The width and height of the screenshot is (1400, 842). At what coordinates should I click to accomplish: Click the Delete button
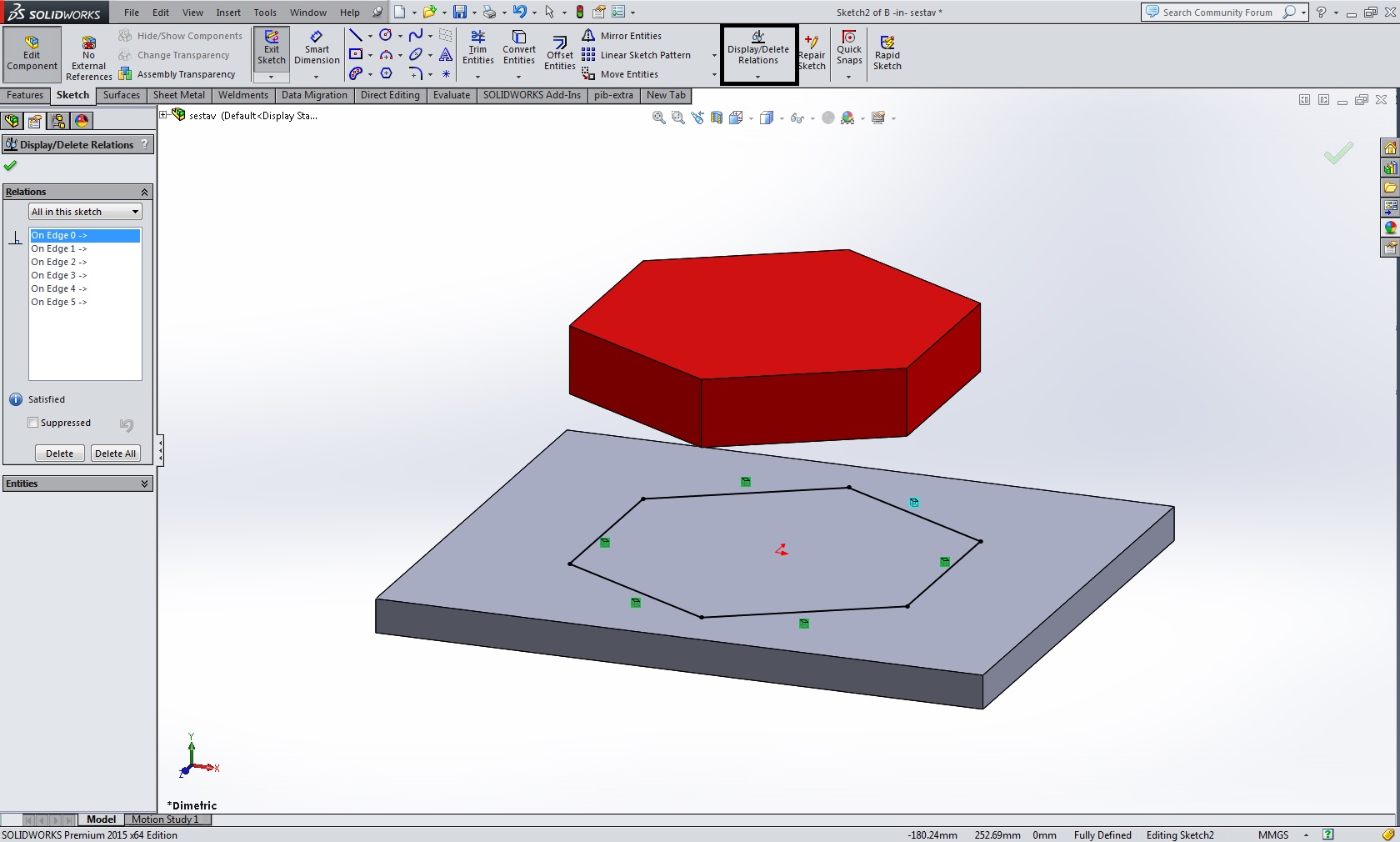(x=59, y=454)
